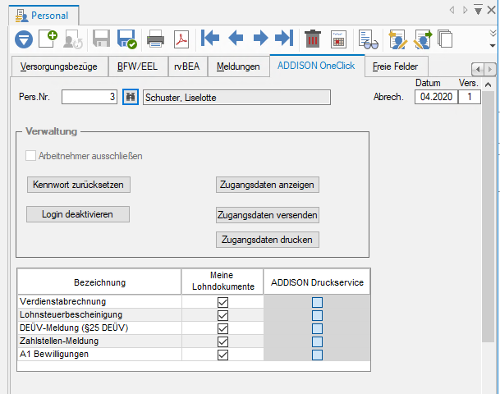This screenshot has width=500, height=394.
Task: Click Zugangsdaten anzeigen button
Action: pos(268,185)
